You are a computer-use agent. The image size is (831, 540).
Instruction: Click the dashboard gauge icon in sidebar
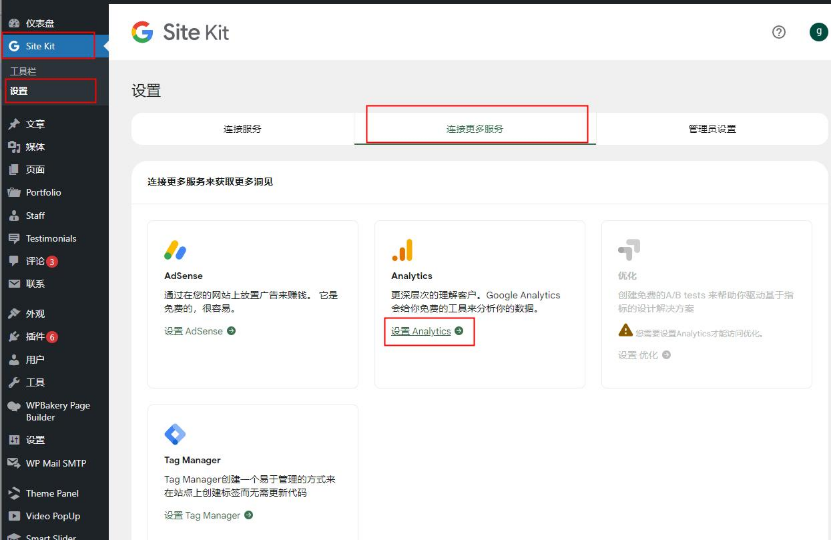(14, 23)
